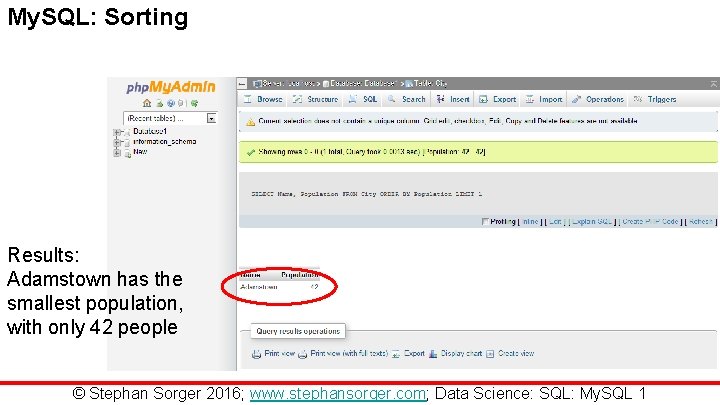The height and width of the screenshot is (405, 720).
Task: Open the Structure tab
Action: tap(316, 99)
